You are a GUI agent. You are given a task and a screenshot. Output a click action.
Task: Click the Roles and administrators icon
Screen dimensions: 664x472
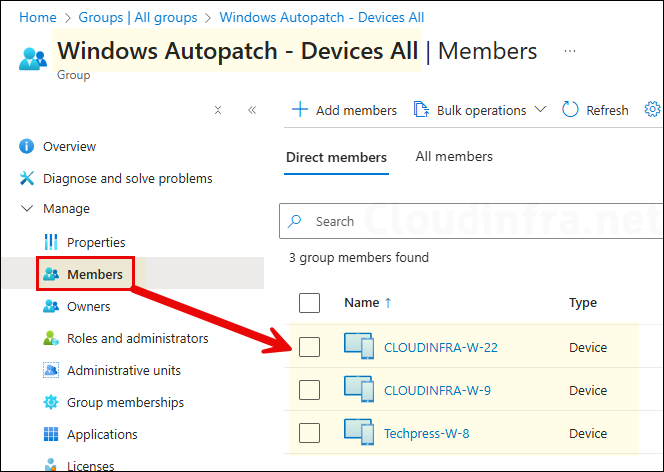coord(51,339)
